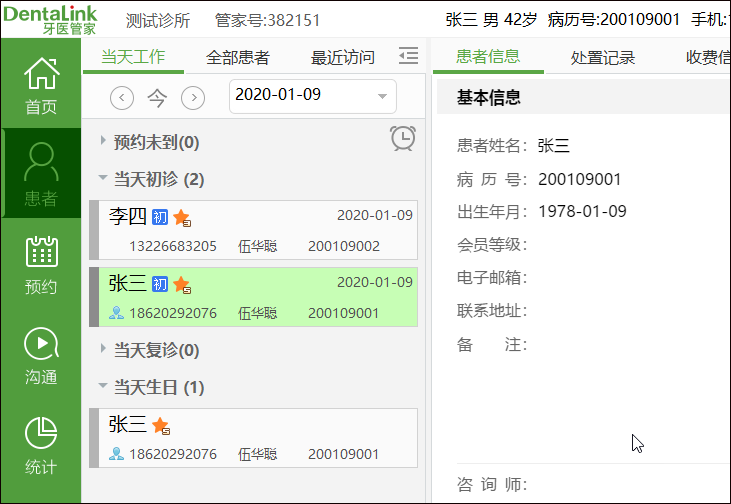Viewport: 731px width, 504px height.
Task: Expand the 预约未到(0) group
Action: pos(103,140)
